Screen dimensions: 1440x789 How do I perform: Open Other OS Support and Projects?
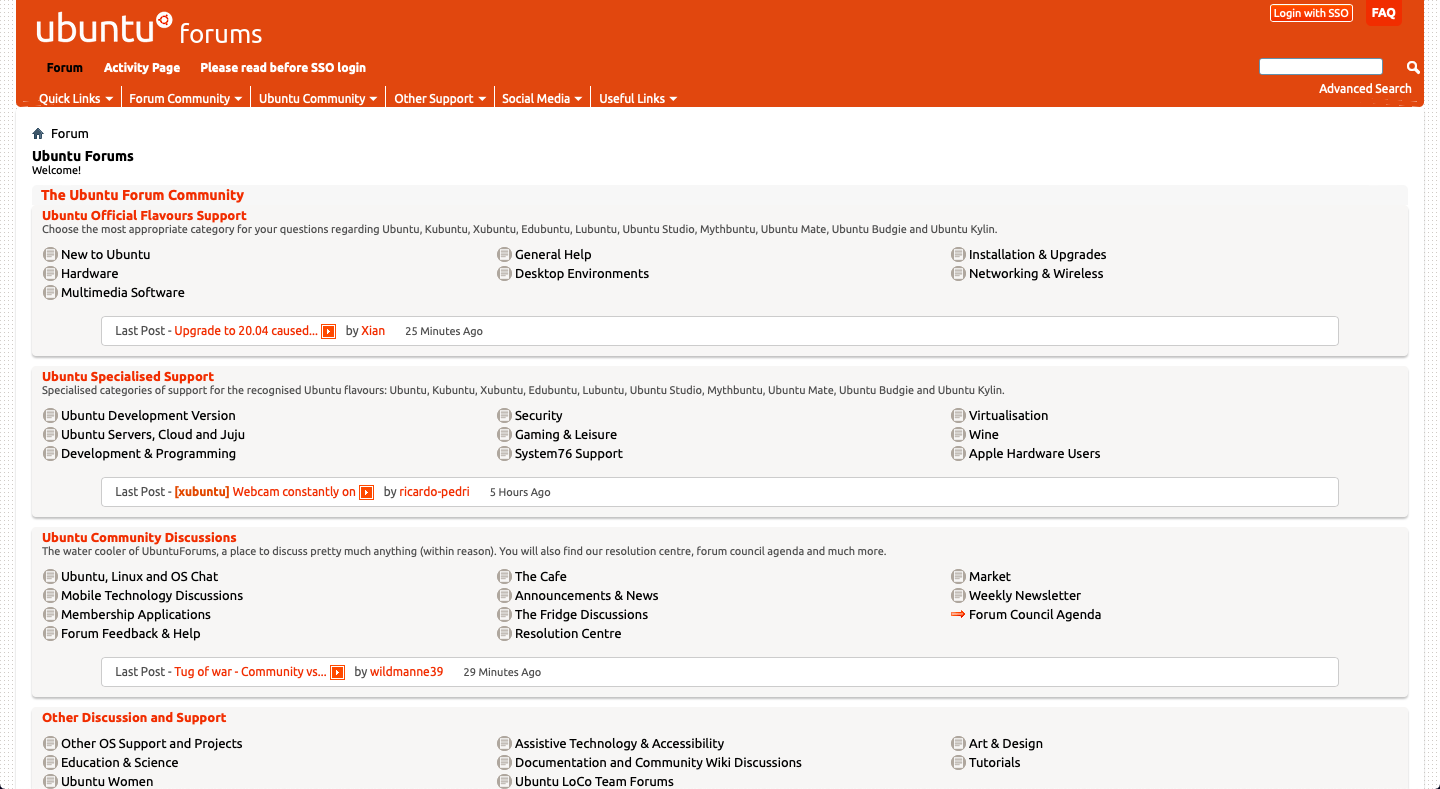pos(152,744)
